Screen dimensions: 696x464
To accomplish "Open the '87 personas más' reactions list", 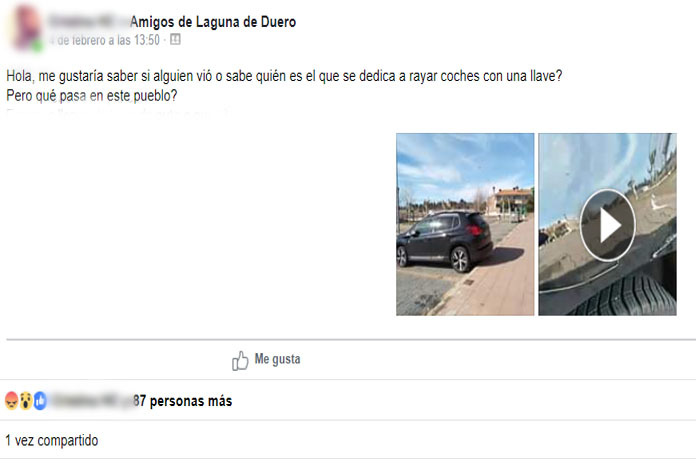I will click(x=182, y=401).
